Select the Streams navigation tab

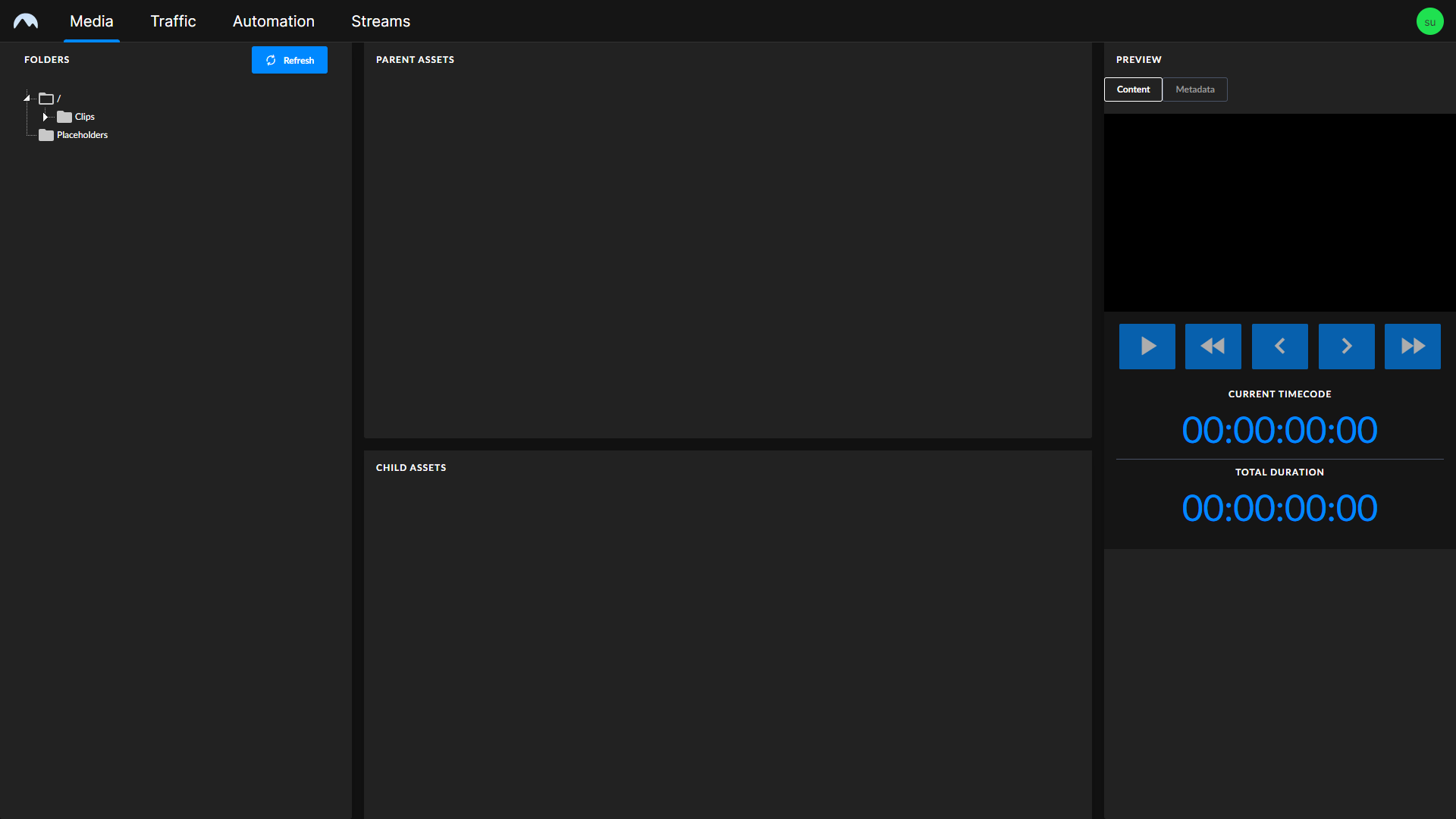point(380,21)
